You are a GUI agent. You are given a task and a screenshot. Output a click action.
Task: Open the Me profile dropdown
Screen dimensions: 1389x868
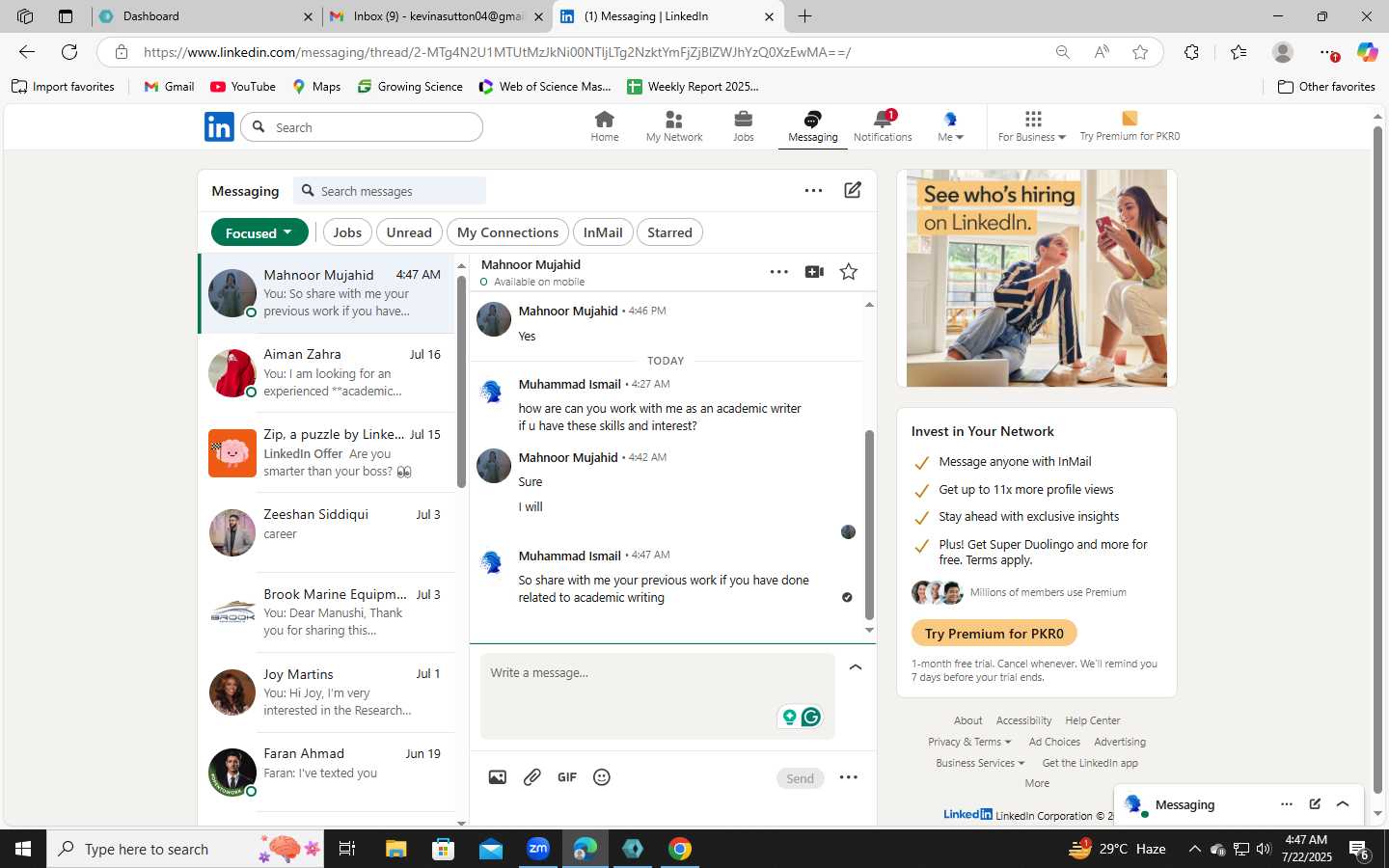[950, 126]
